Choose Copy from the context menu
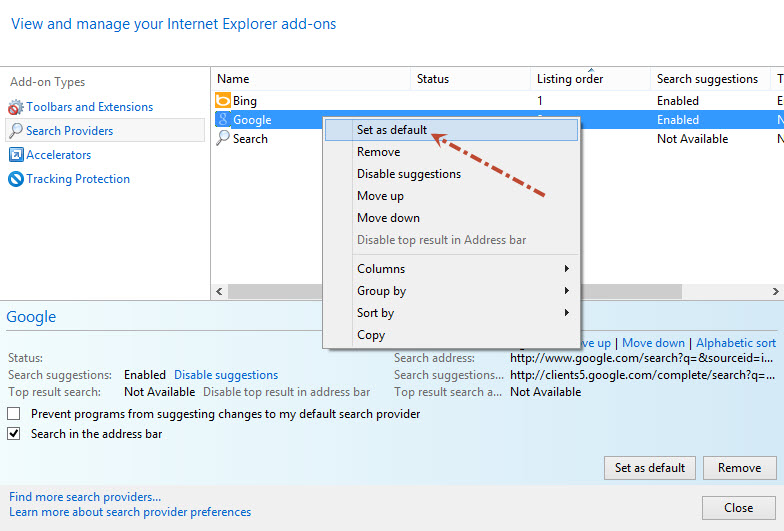 point(451,335)
